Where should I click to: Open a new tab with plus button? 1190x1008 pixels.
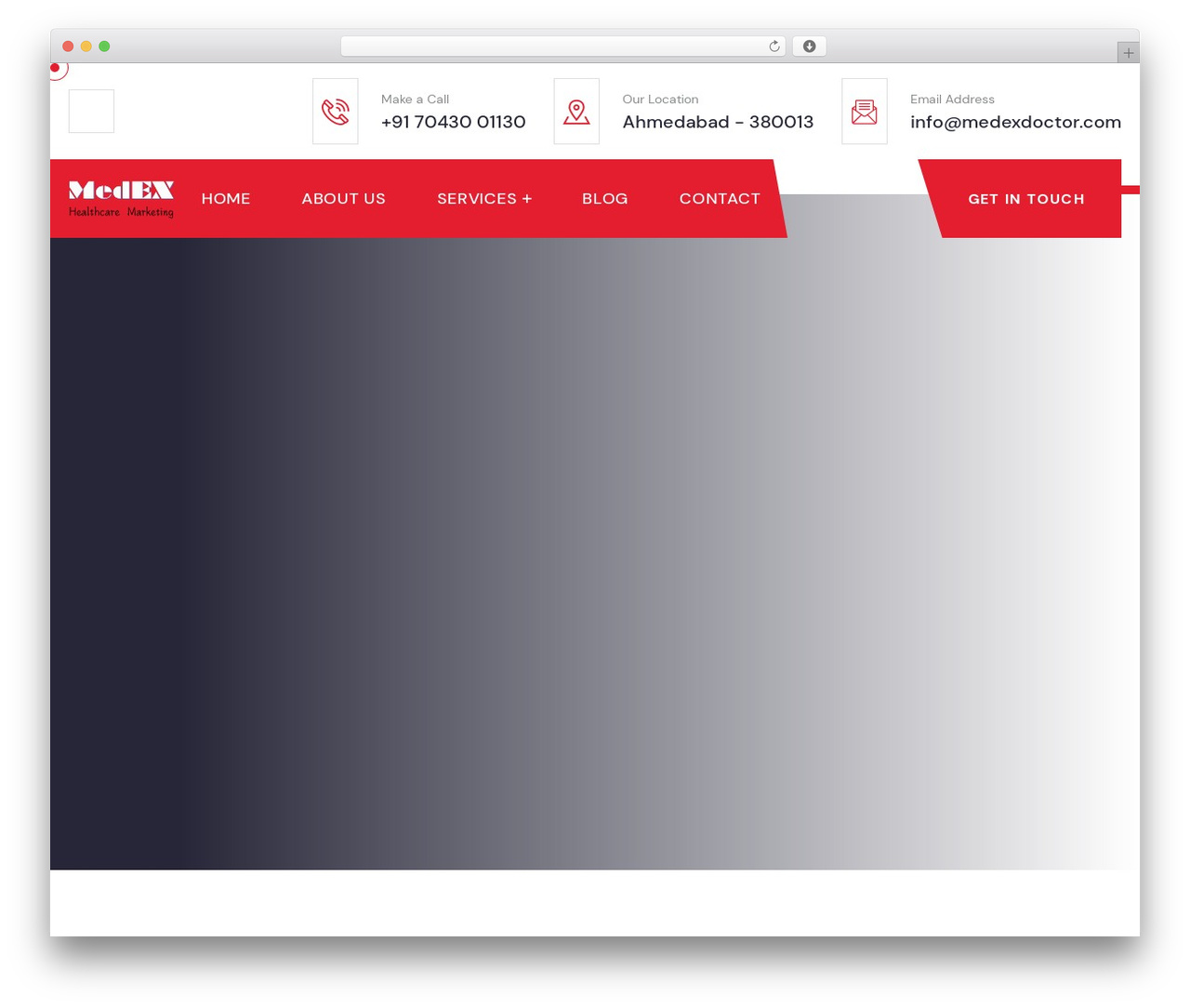pos(1129,53)
